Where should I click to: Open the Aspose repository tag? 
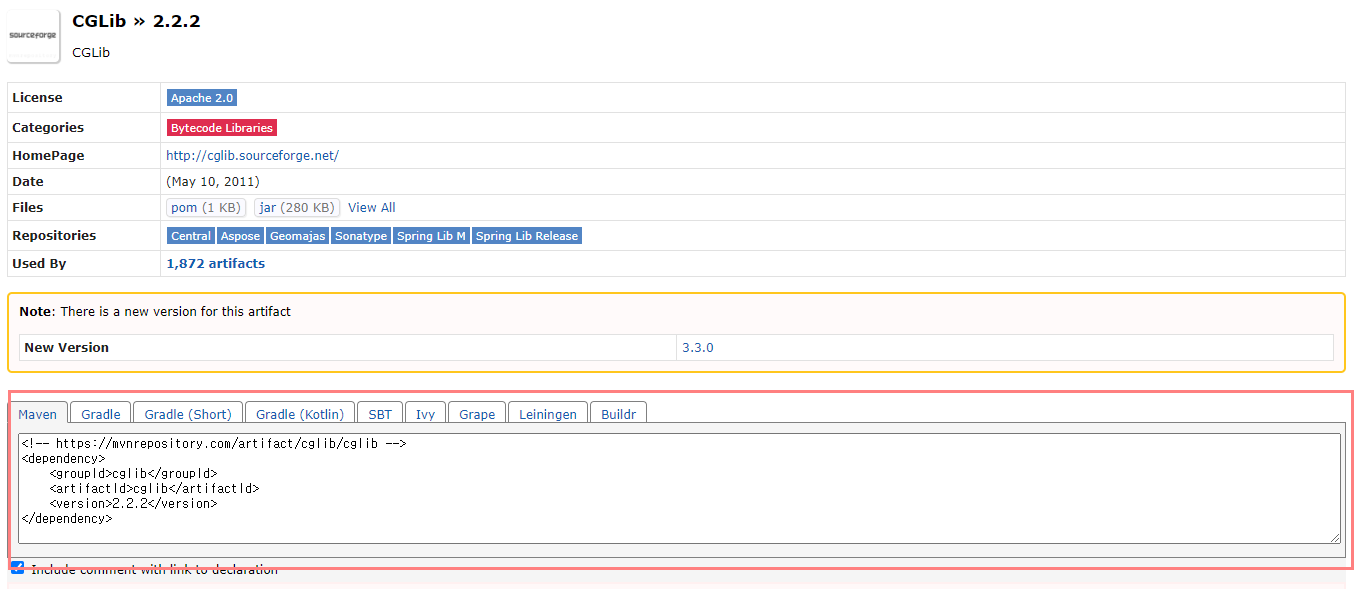pos(240,236)
